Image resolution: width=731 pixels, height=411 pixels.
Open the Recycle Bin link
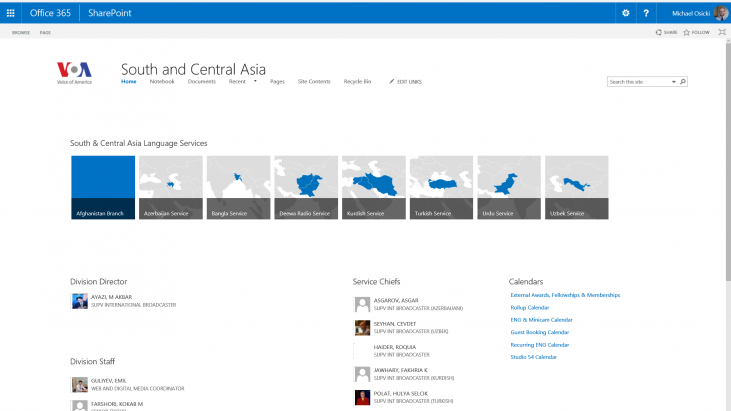tap(357, 82)
